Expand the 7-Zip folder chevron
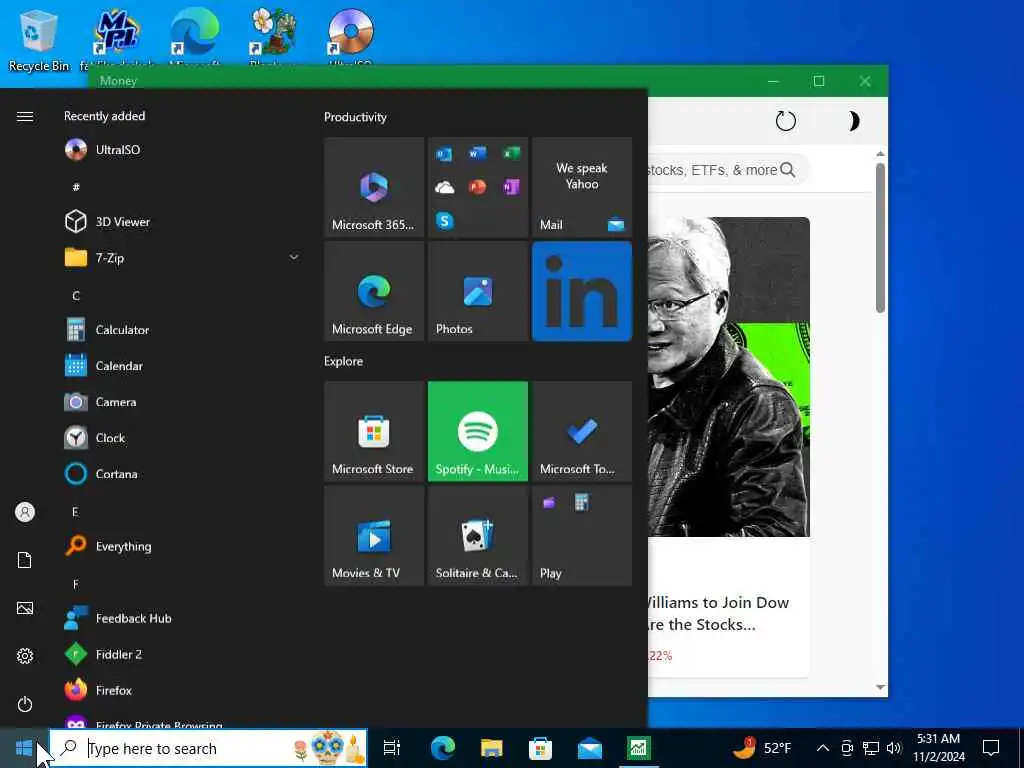 click(294, 257)
